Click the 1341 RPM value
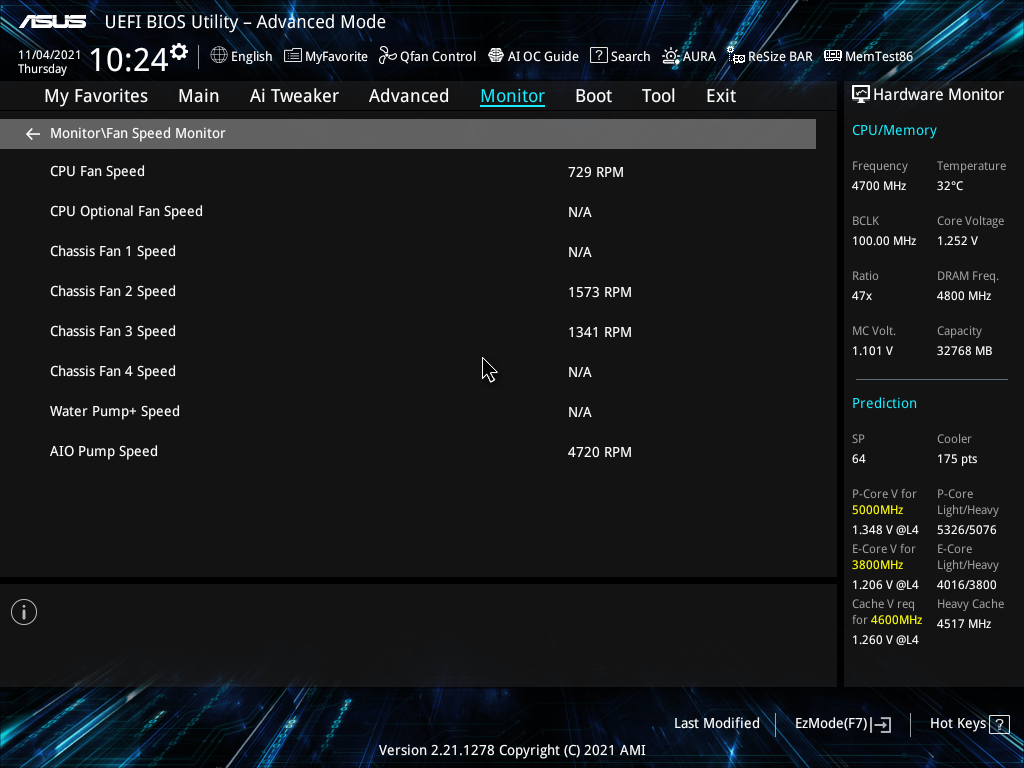Viewport: 1024px width, 768px height. coord(600,332)
